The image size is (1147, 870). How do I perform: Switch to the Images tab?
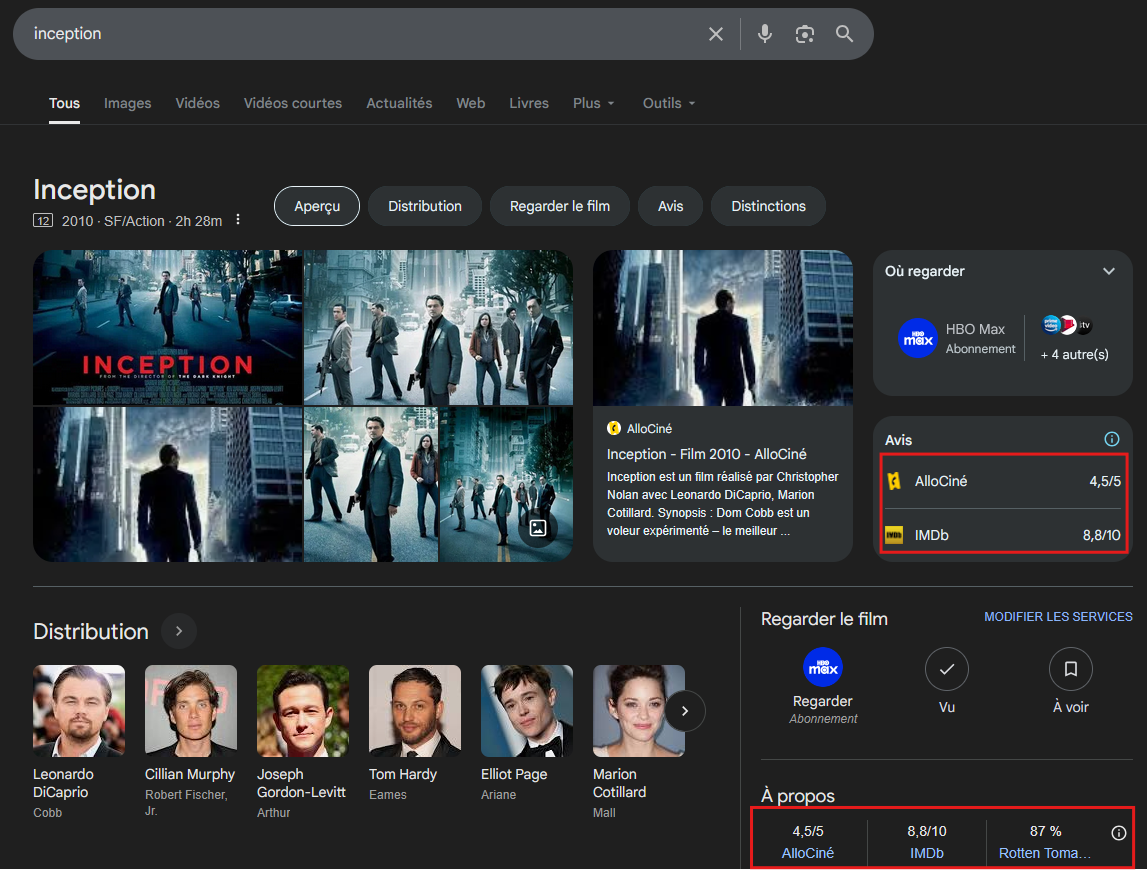coord(127,103)
